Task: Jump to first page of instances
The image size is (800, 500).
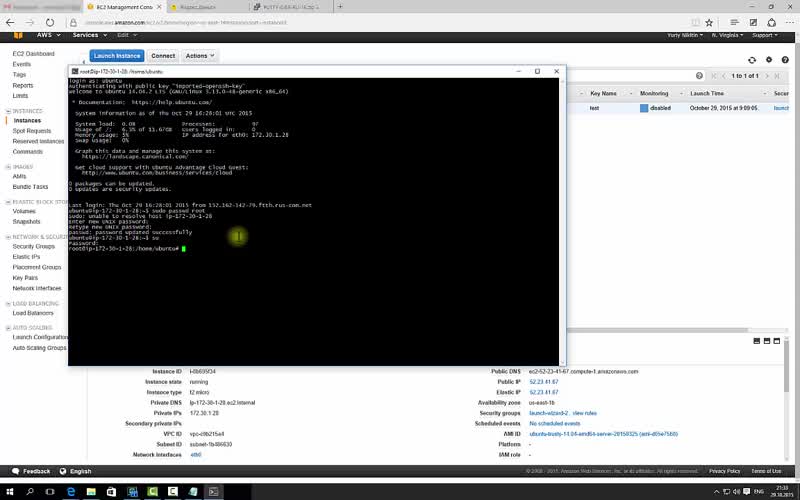Action: pos(714,76)
